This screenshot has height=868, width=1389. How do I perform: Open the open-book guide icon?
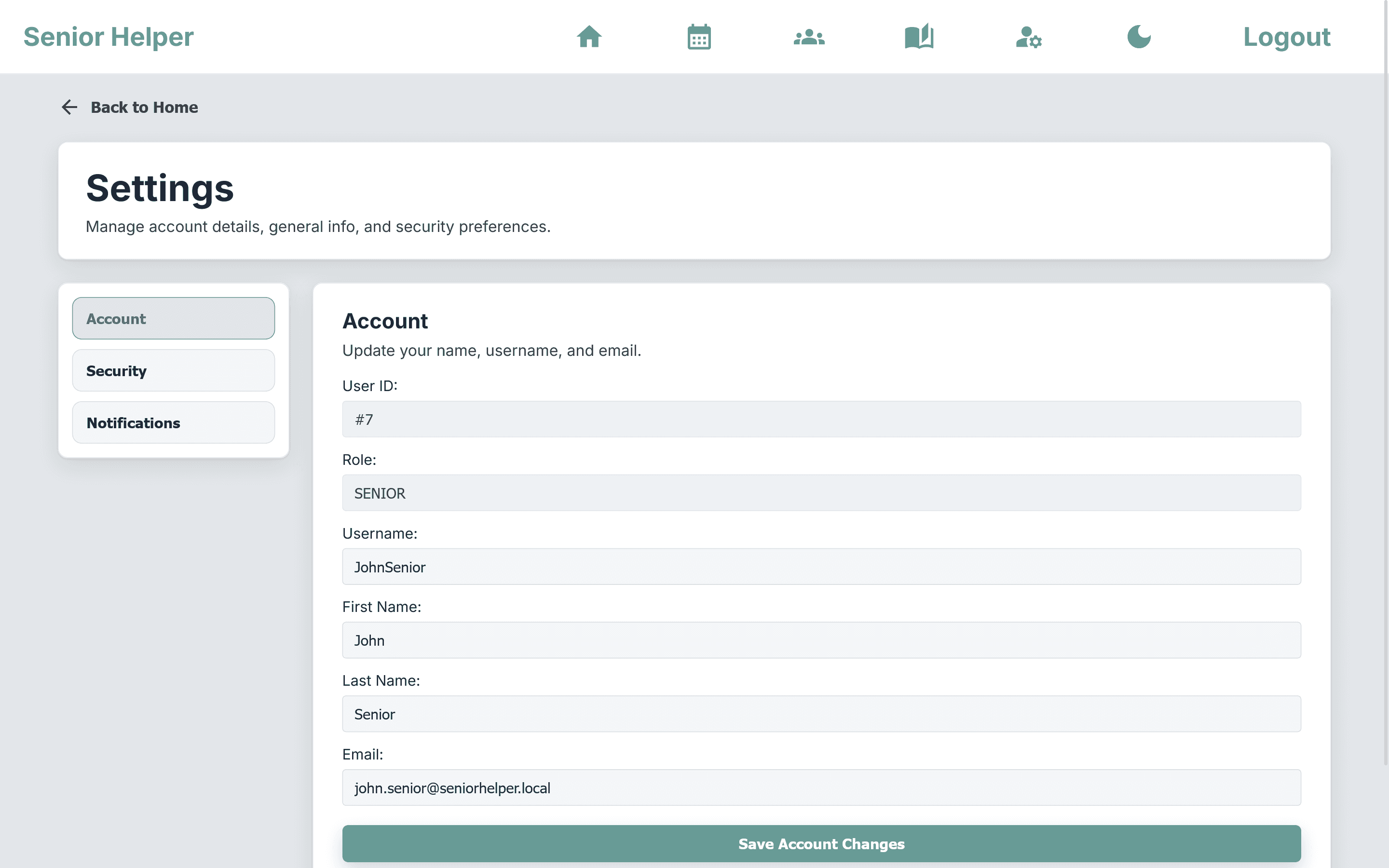919,37
